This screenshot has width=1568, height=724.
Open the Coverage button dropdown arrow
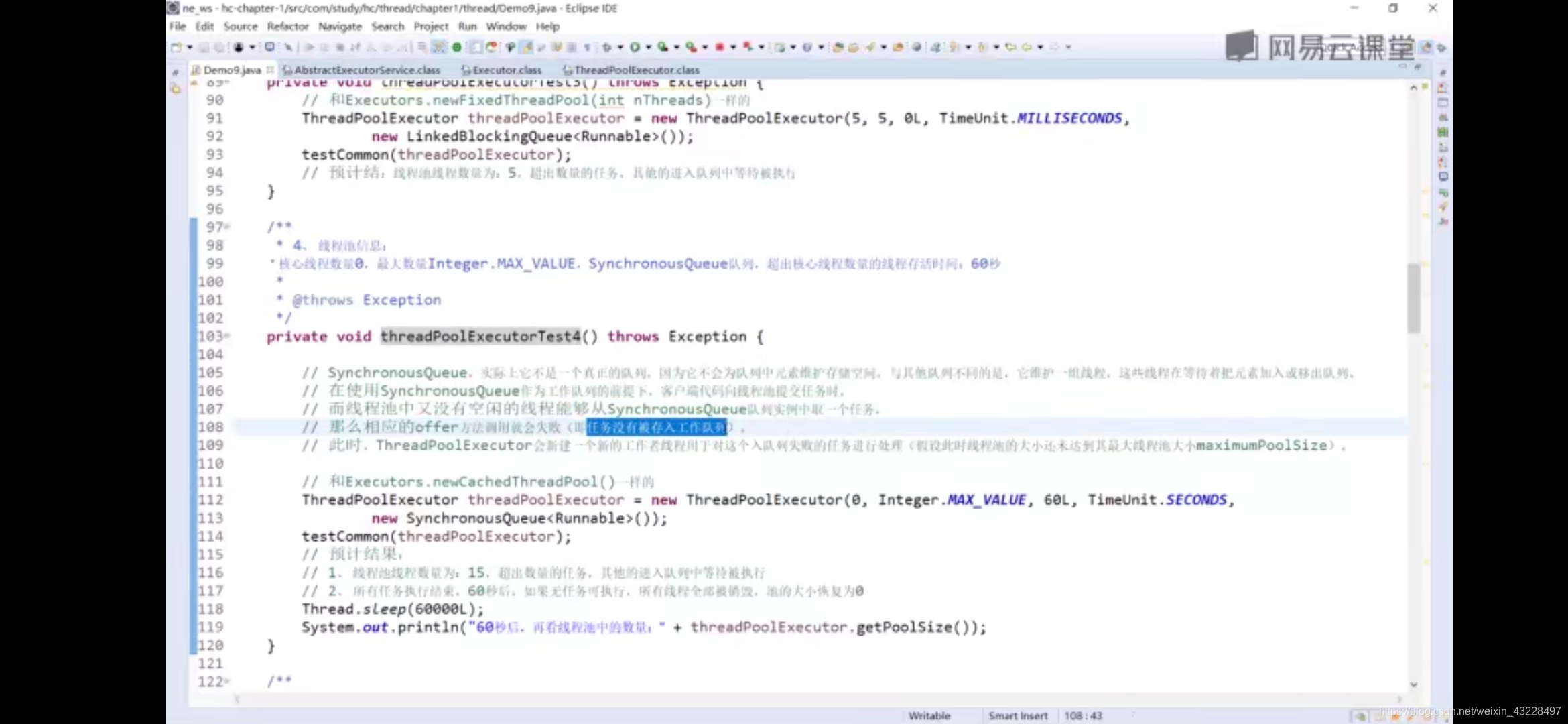click(x=677, y=47)
